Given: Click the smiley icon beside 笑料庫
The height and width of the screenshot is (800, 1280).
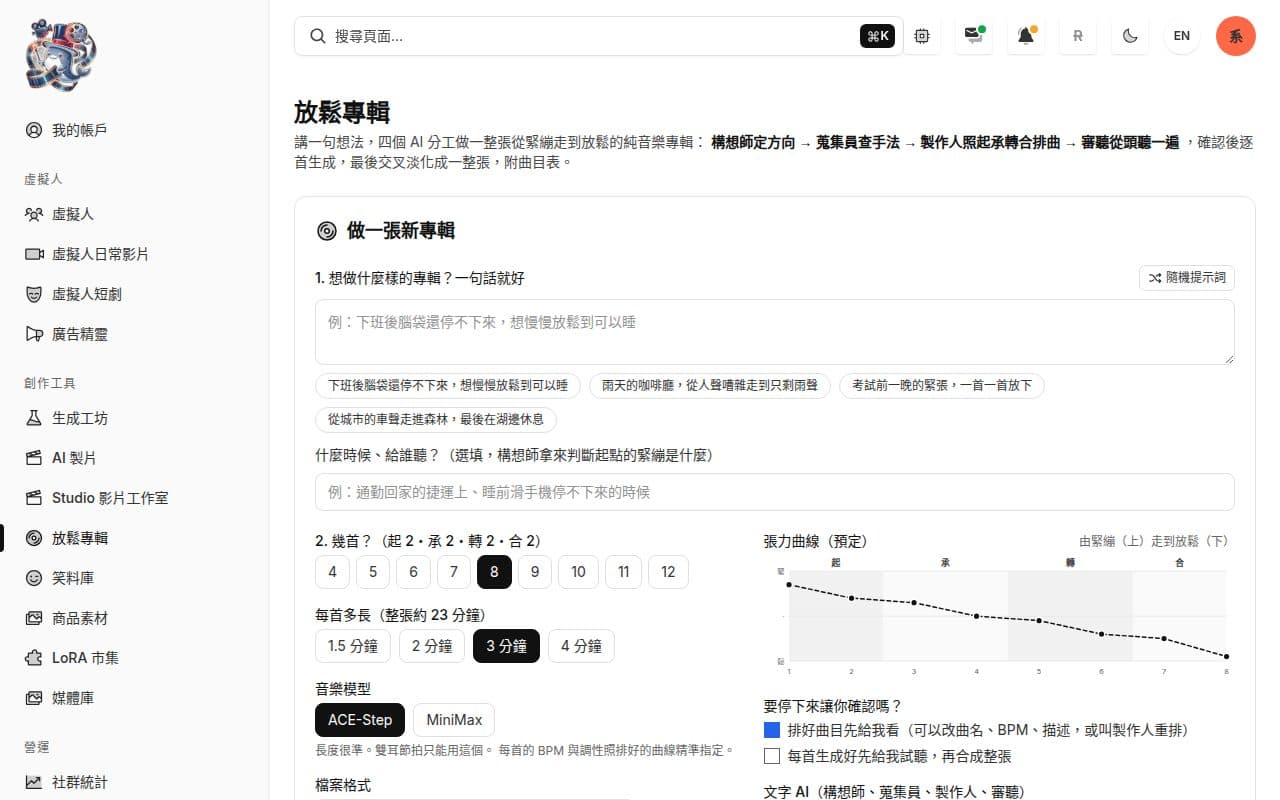Looking at the screenshot, I should pos(34,578).
